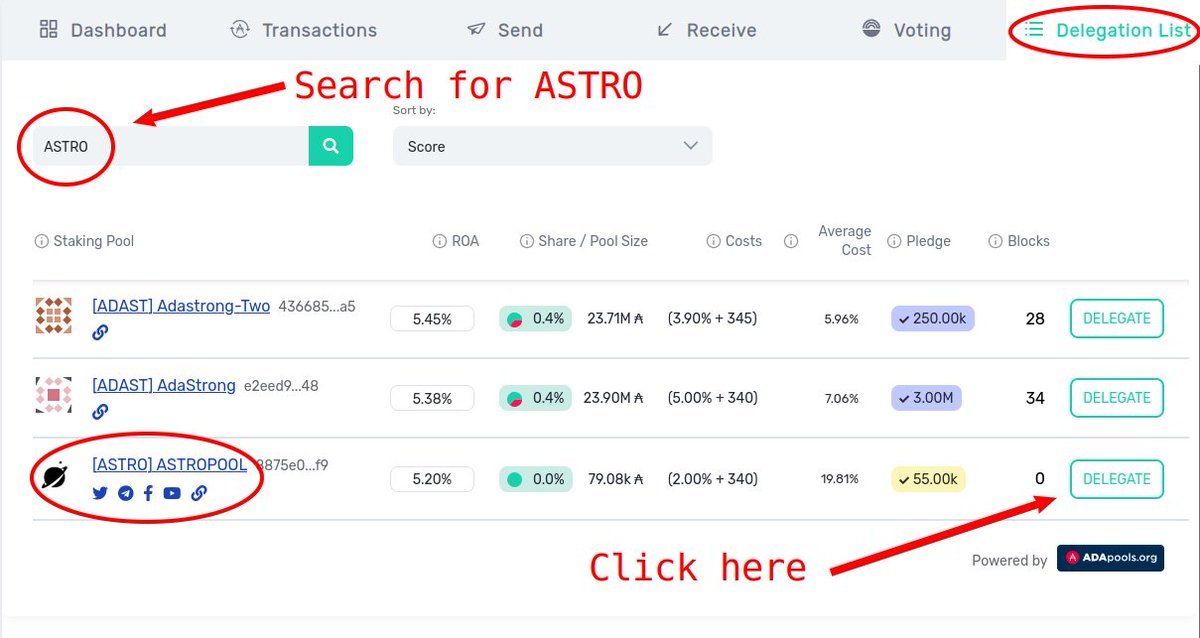
Task: Click the 55.00k pledge badge
Action: (929, 479)
